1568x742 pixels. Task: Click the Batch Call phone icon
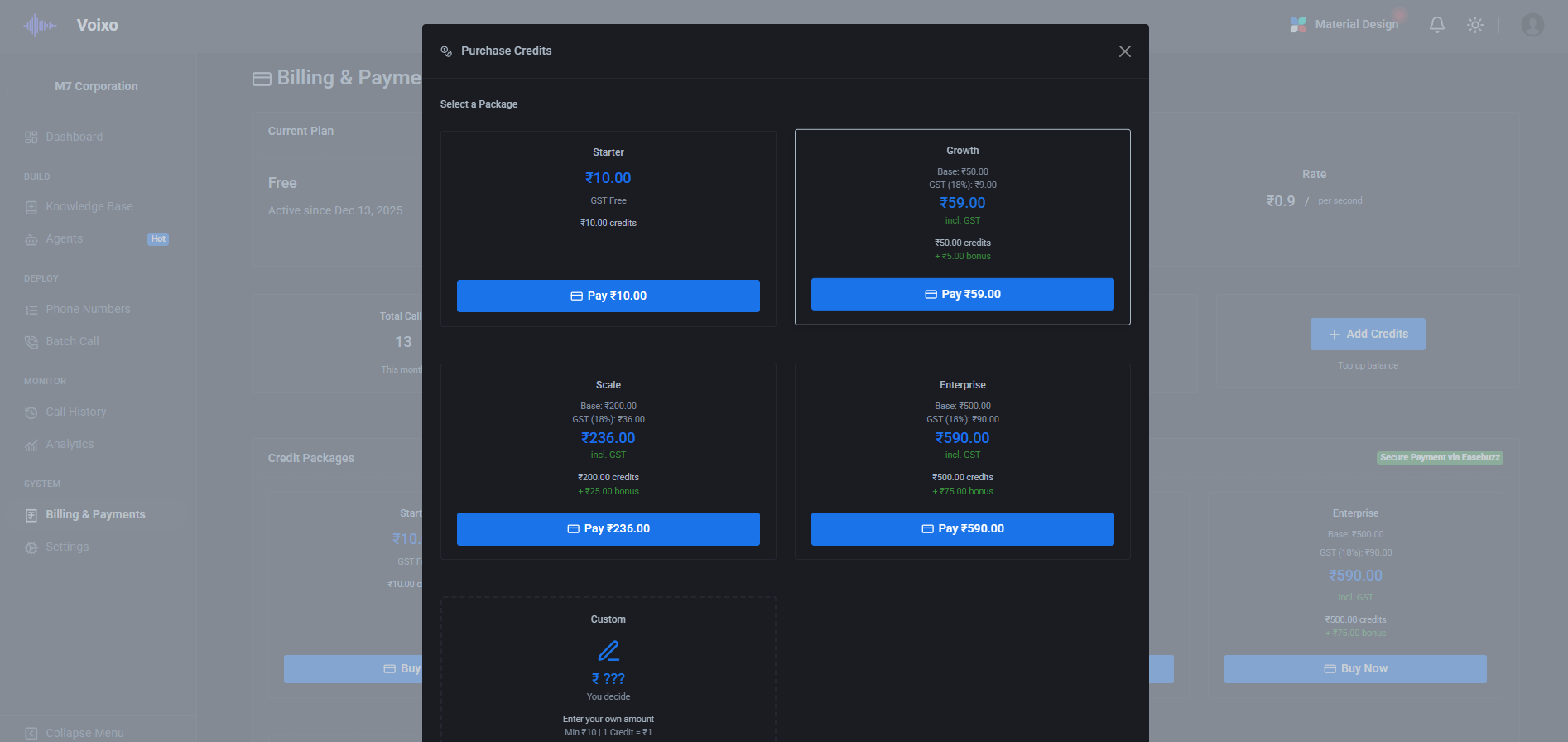[x=31, y=342]
